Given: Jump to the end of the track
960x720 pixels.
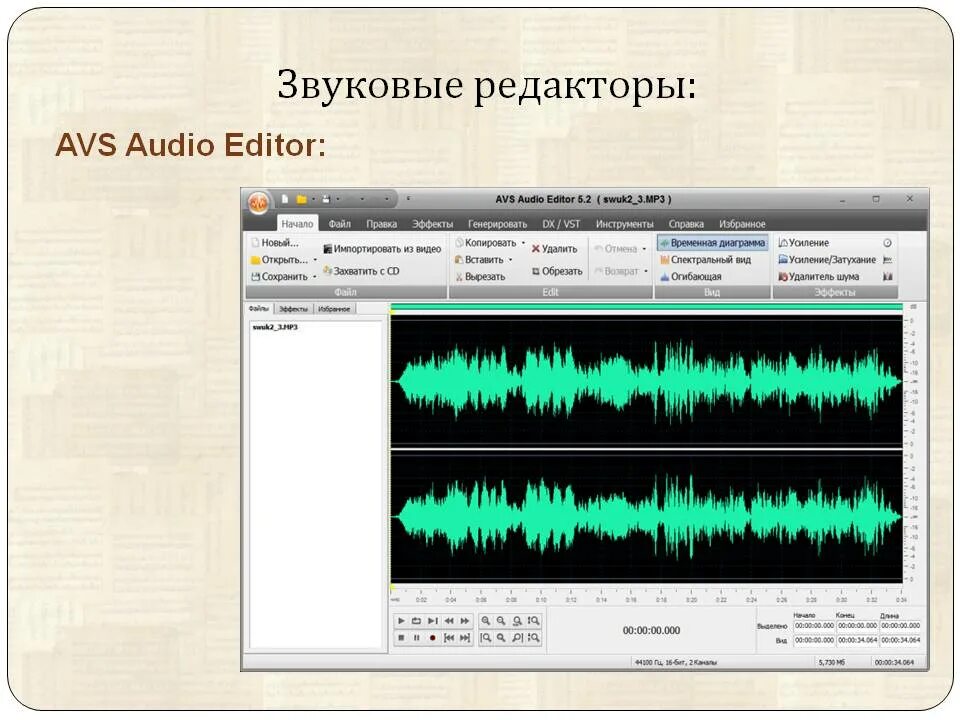Looking at the screenshot, I should click(x=465, y=638).
